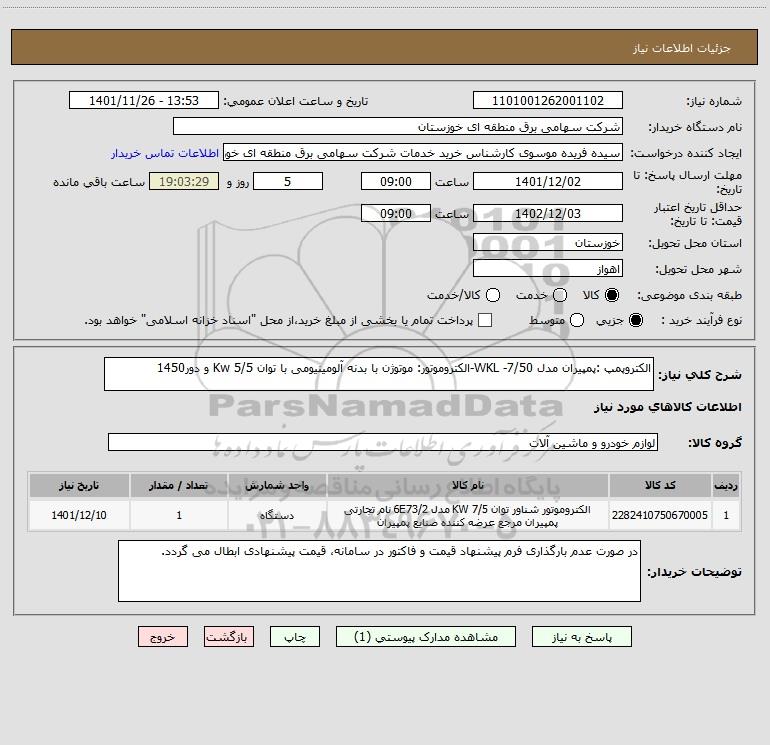The width and height of the screenshot is (770, 745).
Task: Click the توضیحات خریدار text area
Action: coord(379,571)
